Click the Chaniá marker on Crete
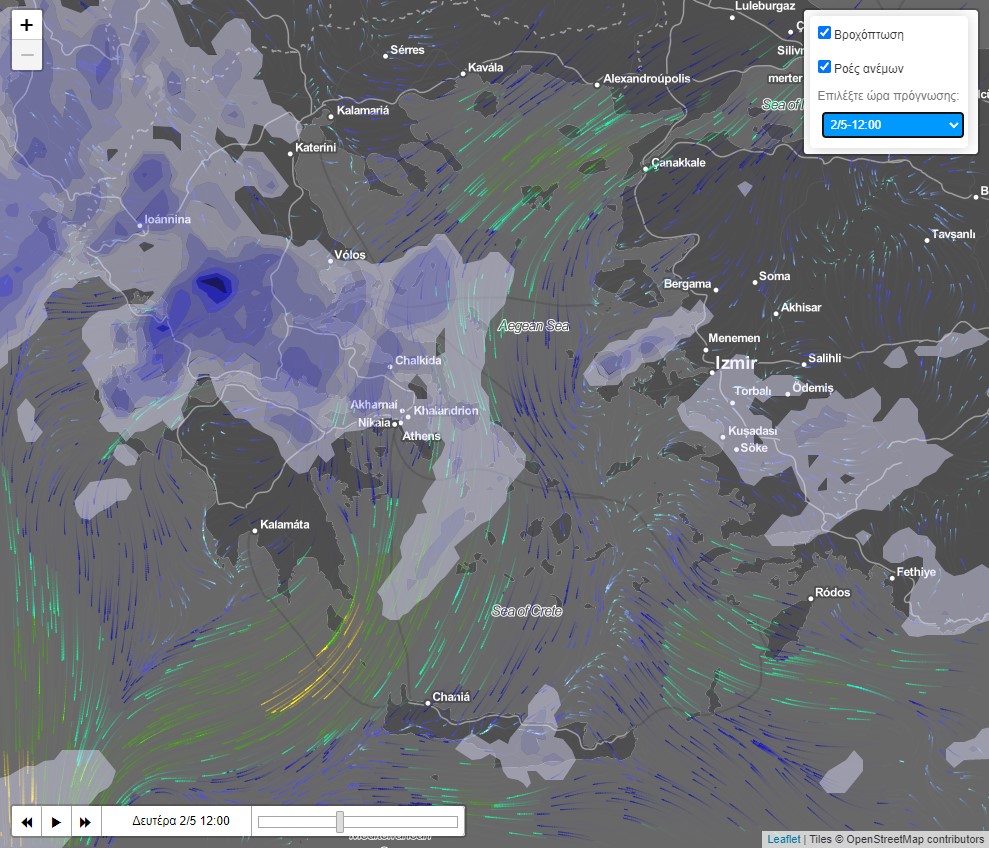 tap(427, 703)
